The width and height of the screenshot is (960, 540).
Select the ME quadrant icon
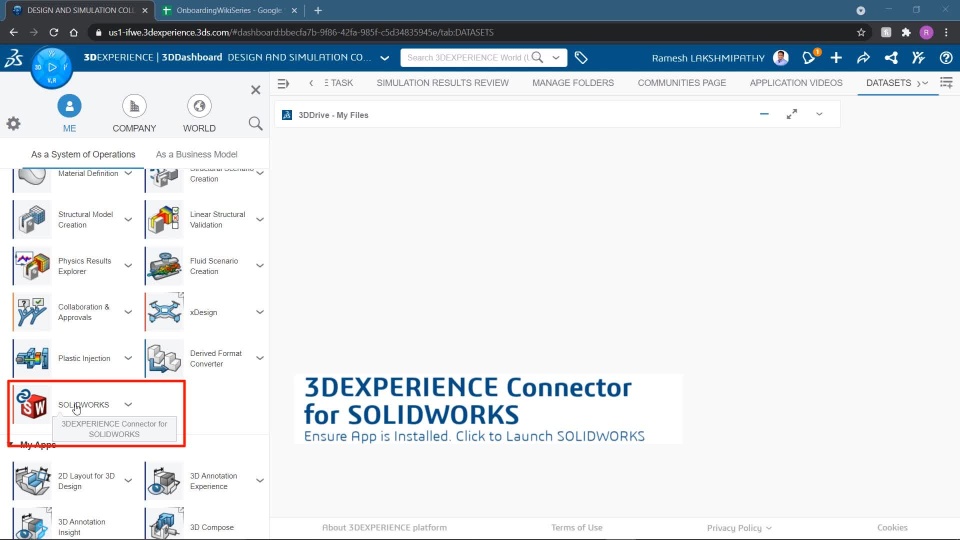pyautogui.click(x=69, y=106)
